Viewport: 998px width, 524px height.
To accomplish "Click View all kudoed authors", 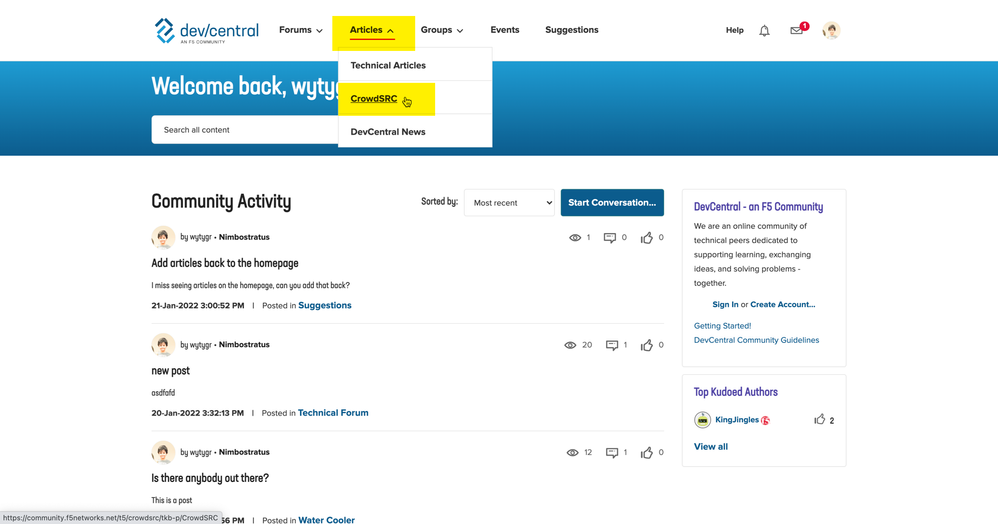I will [710, 446].
